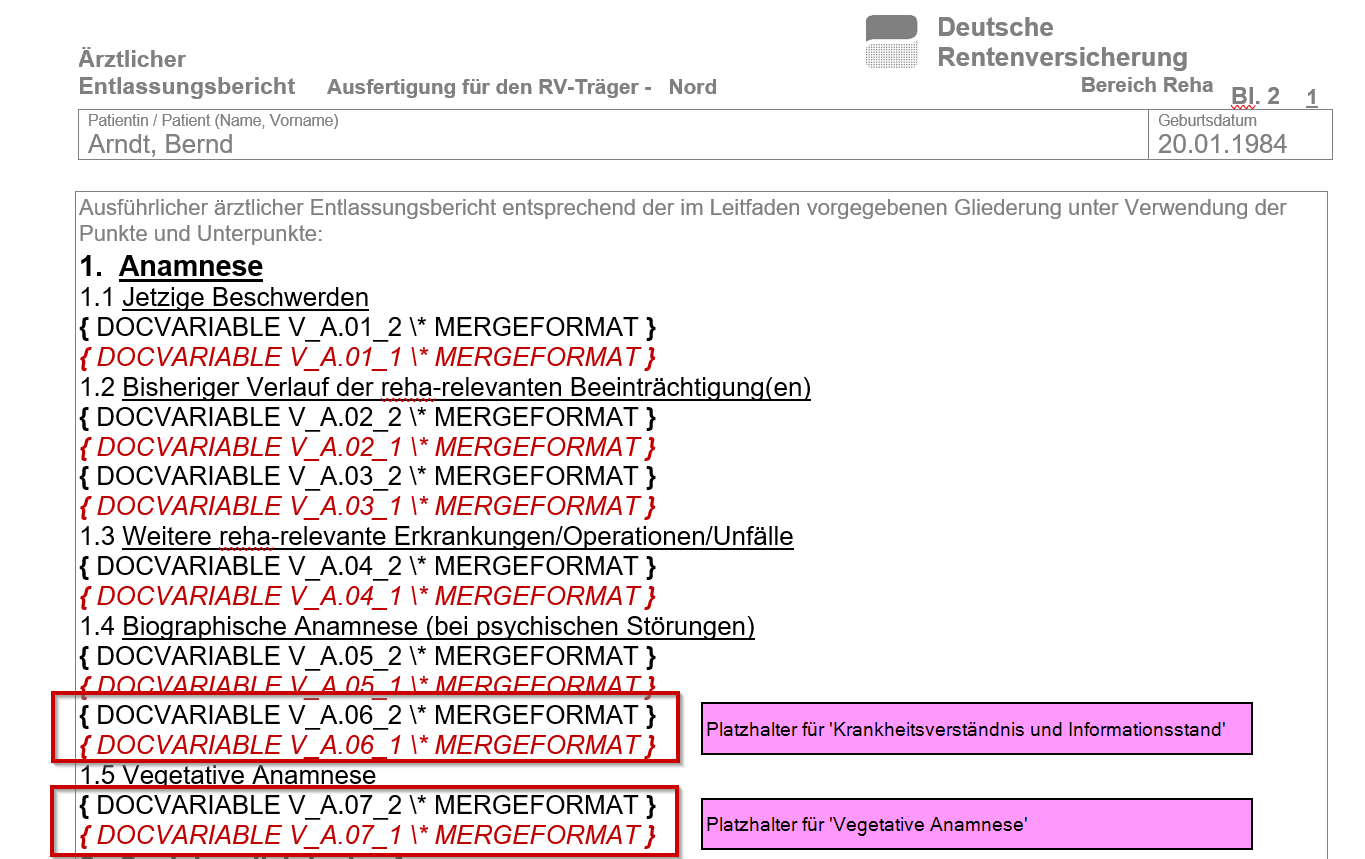
Task: Click the red DOCVARIABLE V_A.03_1 field
Action: pyautogui.click(x=367, y=506)
